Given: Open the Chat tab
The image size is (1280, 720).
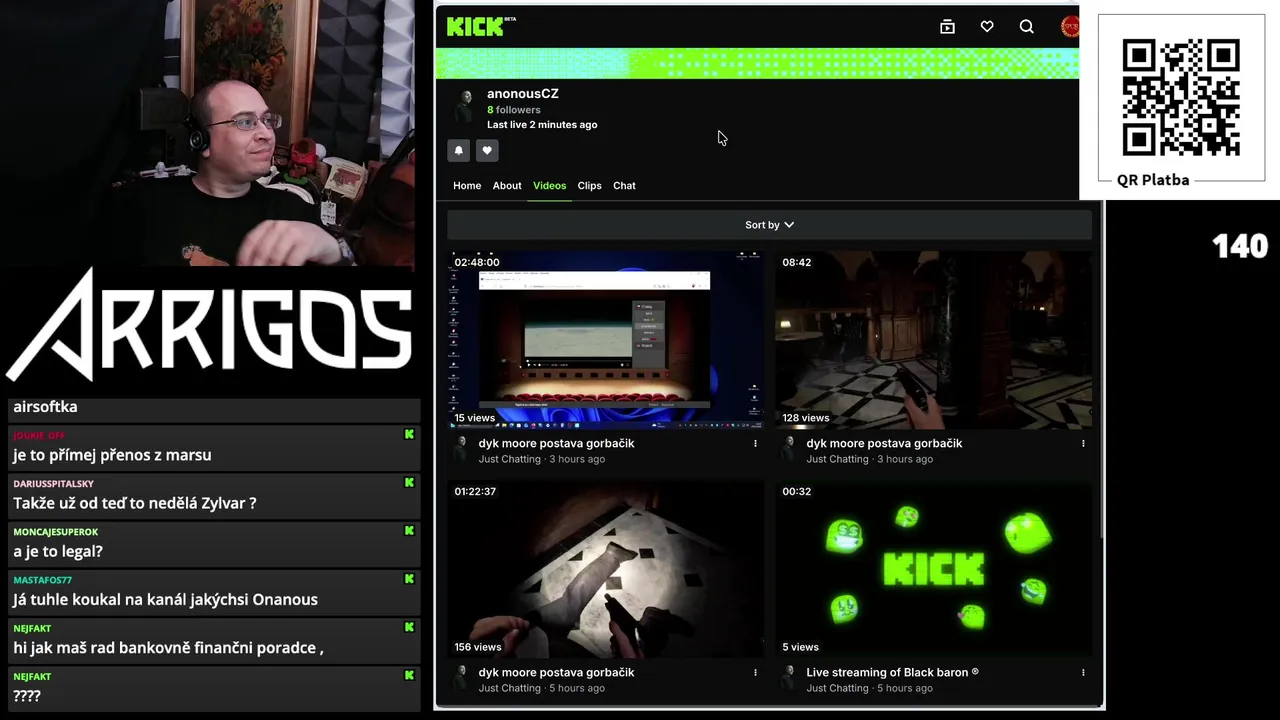Looking at the screenshot, I should 624,185.
